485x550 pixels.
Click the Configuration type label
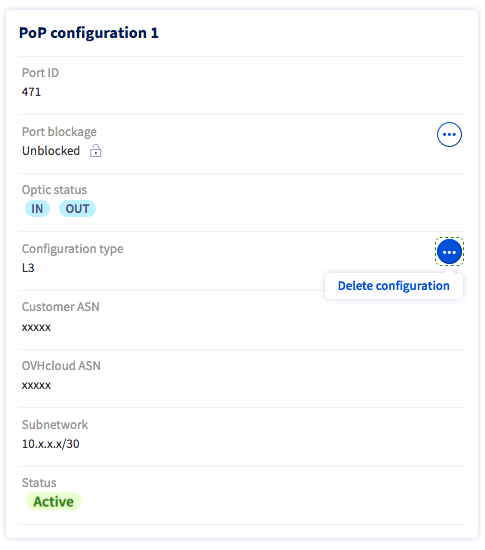[73, 249]
